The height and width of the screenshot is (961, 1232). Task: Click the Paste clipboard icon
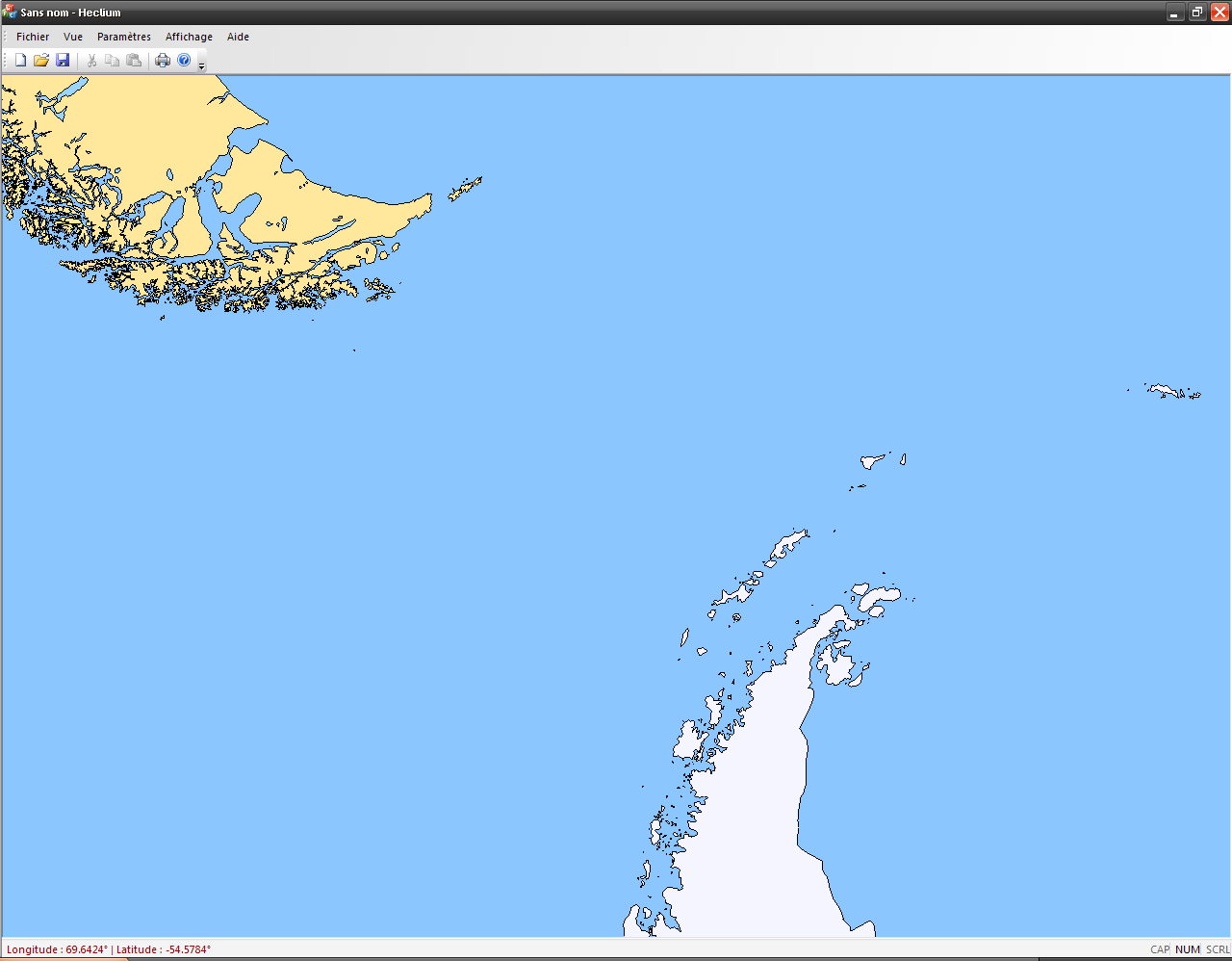click(x=134, y=61)
